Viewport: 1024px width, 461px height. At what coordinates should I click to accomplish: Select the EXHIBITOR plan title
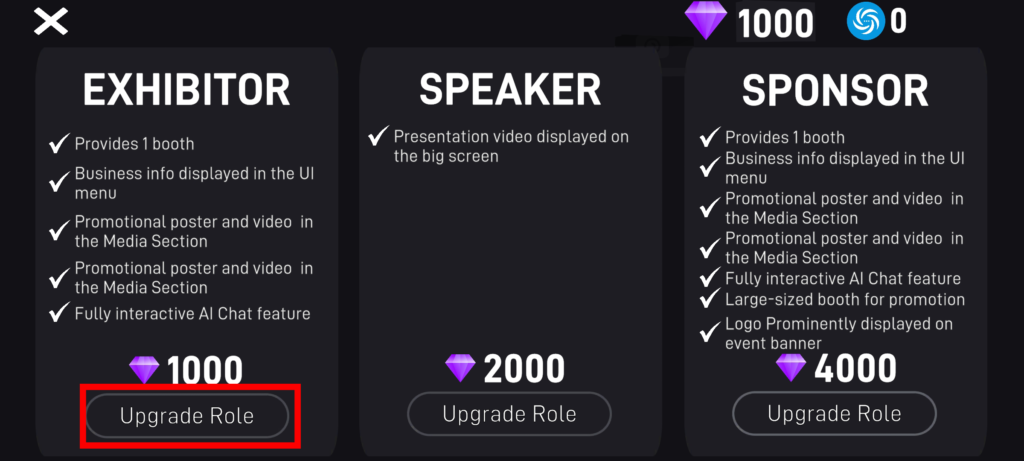pyautogui.click(x=186, y=90)
